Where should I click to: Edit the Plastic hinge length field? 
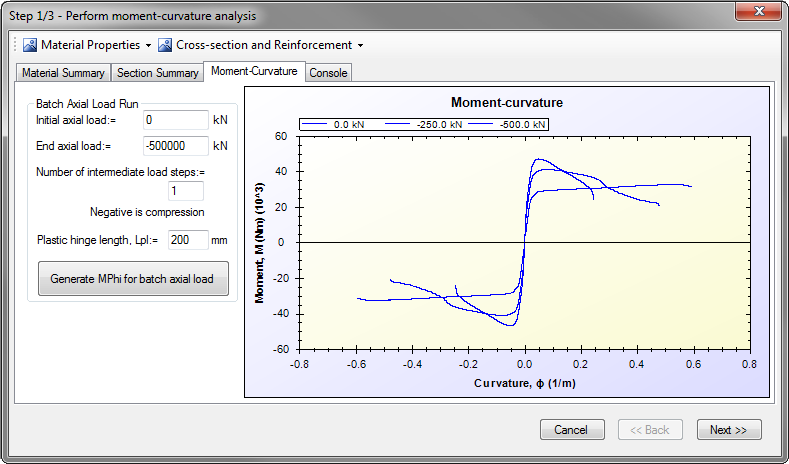(x=188, y=240)
